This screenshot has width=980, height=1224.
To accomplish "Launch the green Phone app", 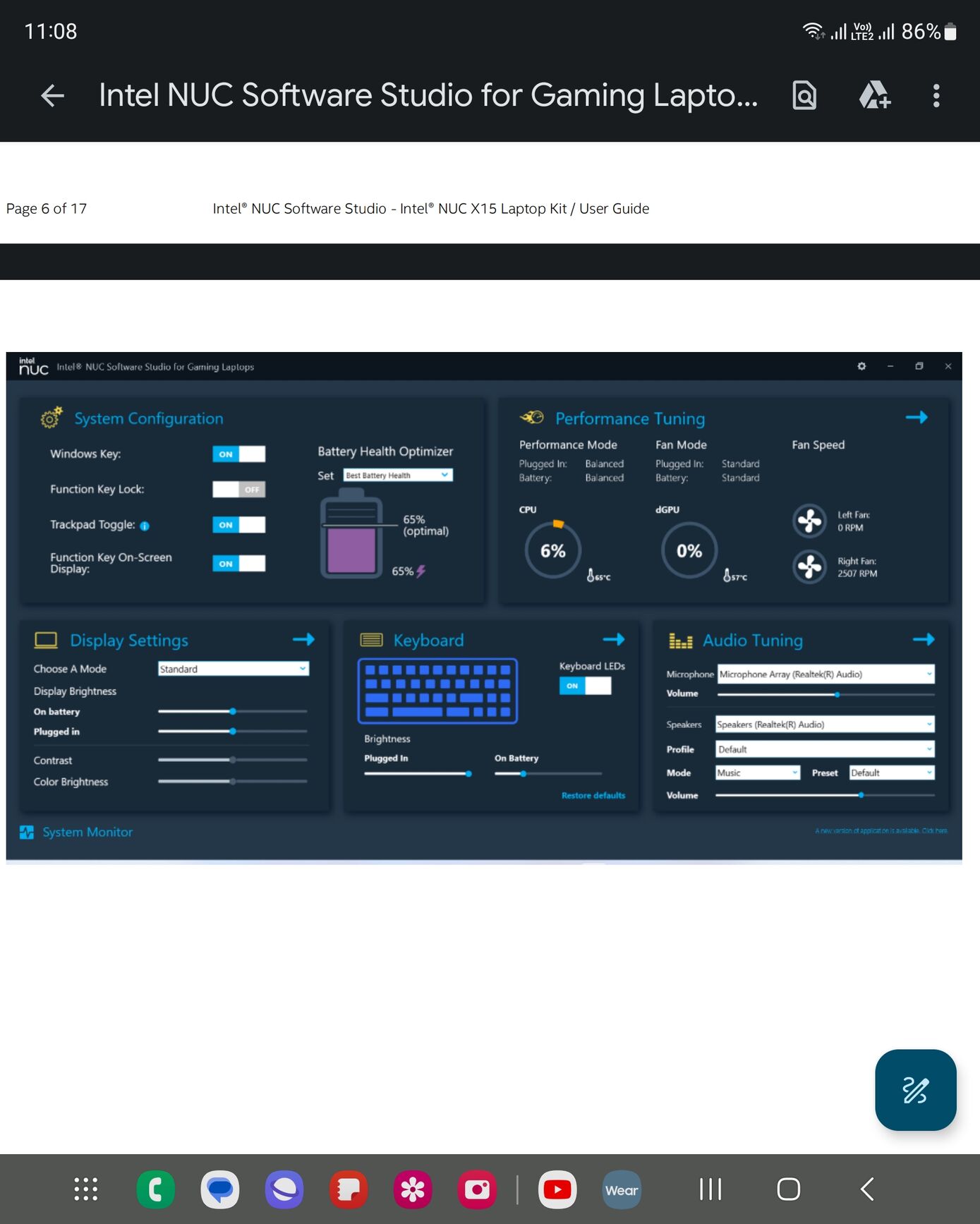I will pyautogui.click(x=155, y=1189).
